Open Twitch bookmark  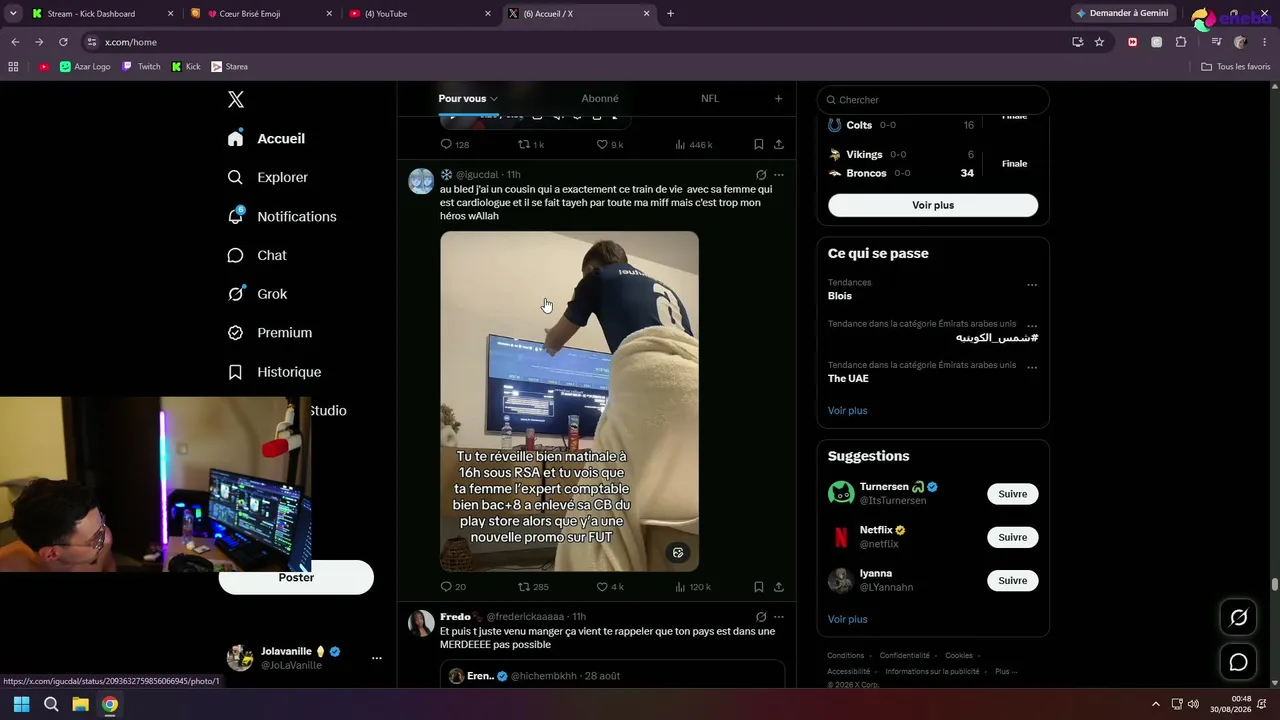coord(141,67)
